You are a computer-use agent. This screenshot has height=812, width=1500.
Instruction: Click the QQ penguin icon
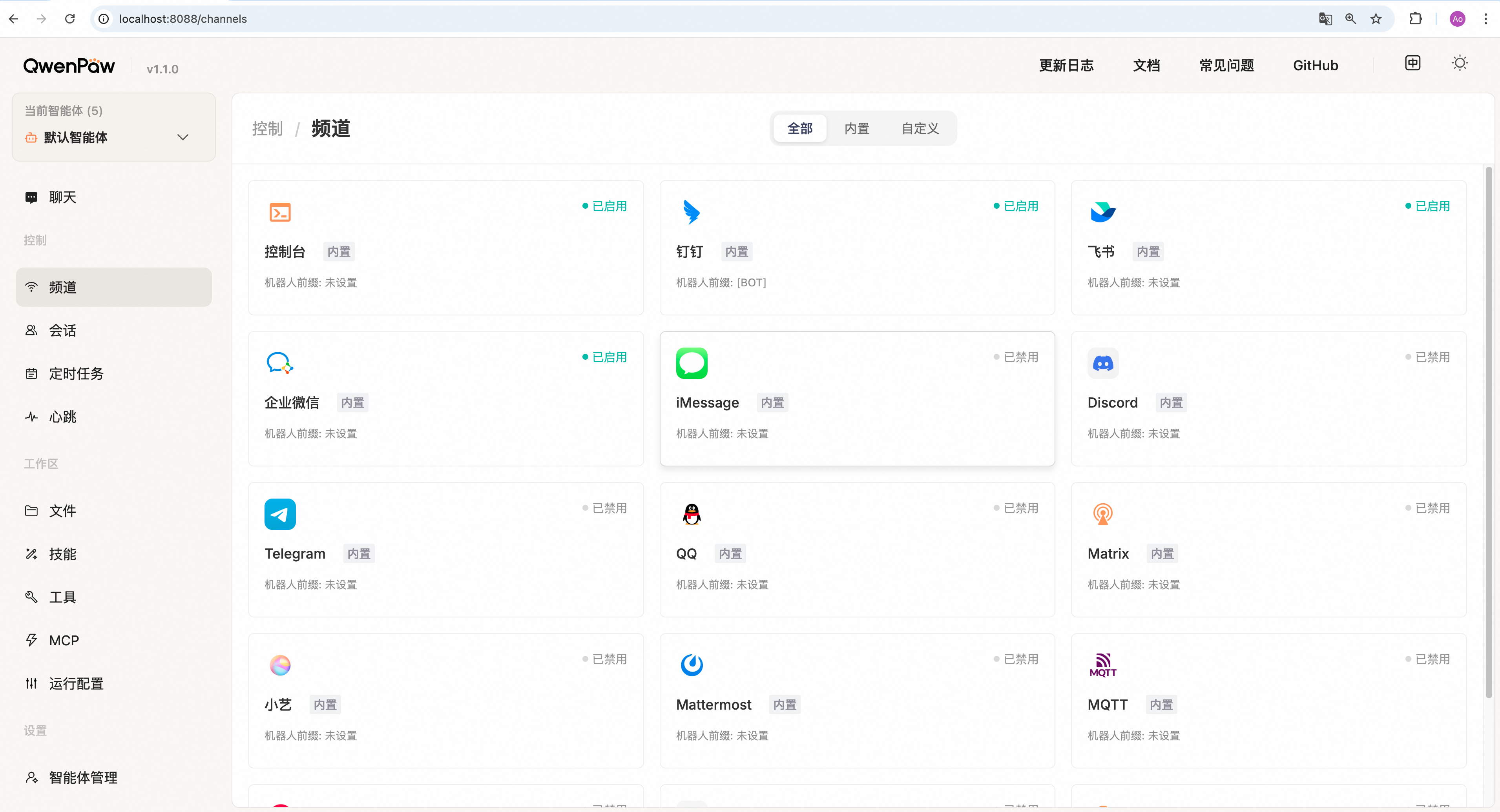coord(691,514)
